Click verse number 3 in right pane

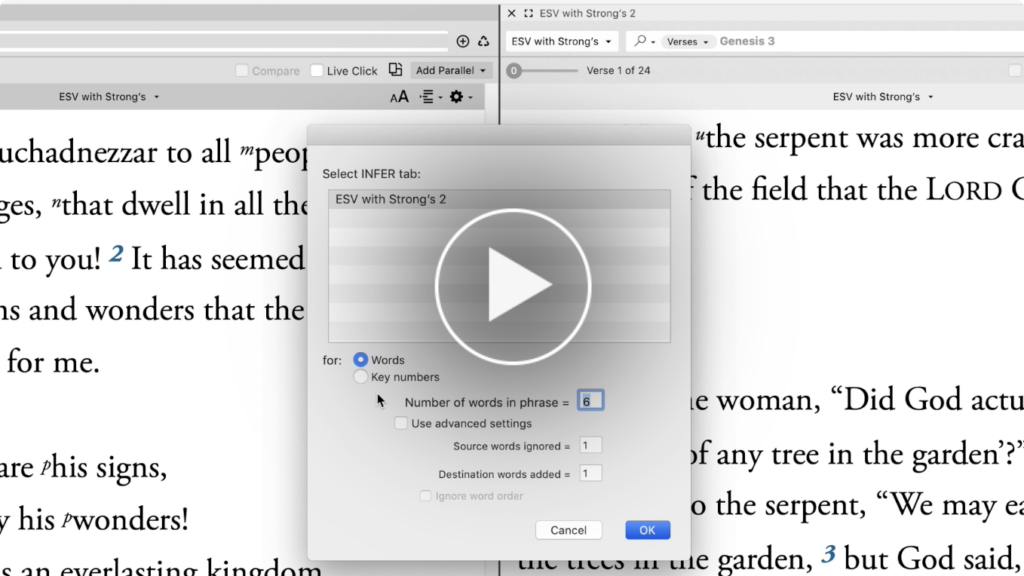pos(828,554)
